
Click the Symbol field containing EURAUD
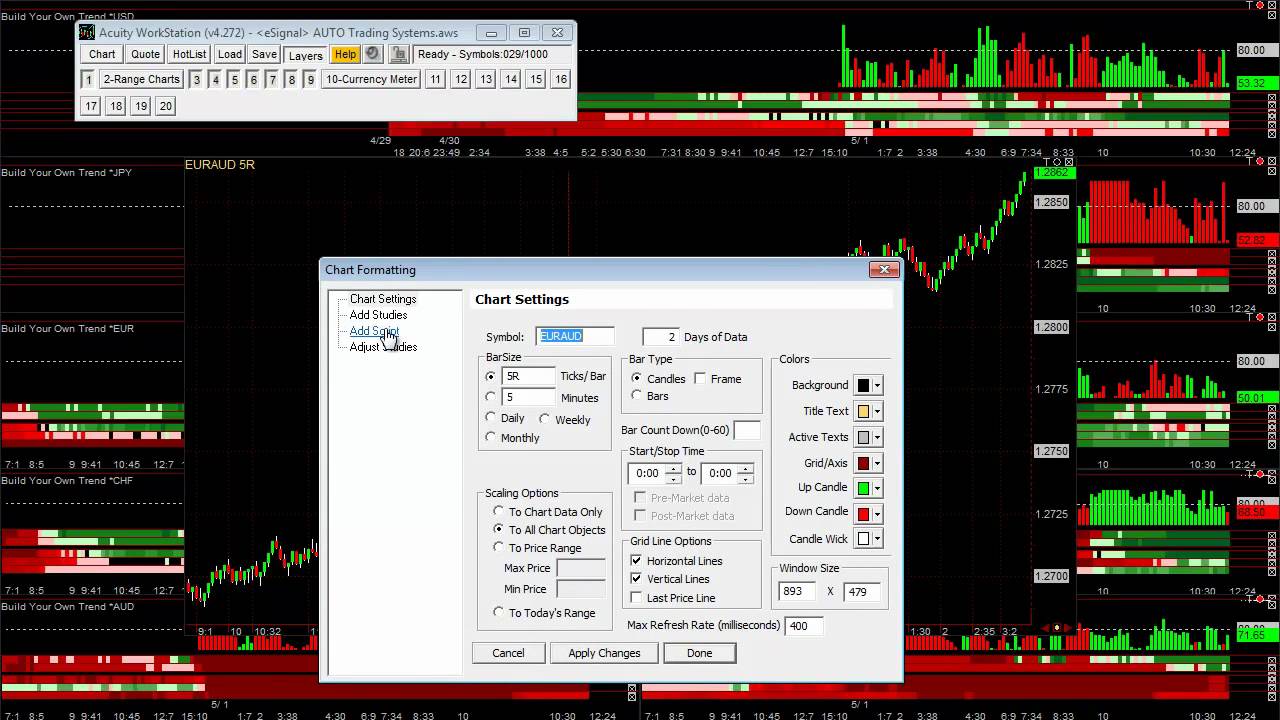tap(575, 336)
